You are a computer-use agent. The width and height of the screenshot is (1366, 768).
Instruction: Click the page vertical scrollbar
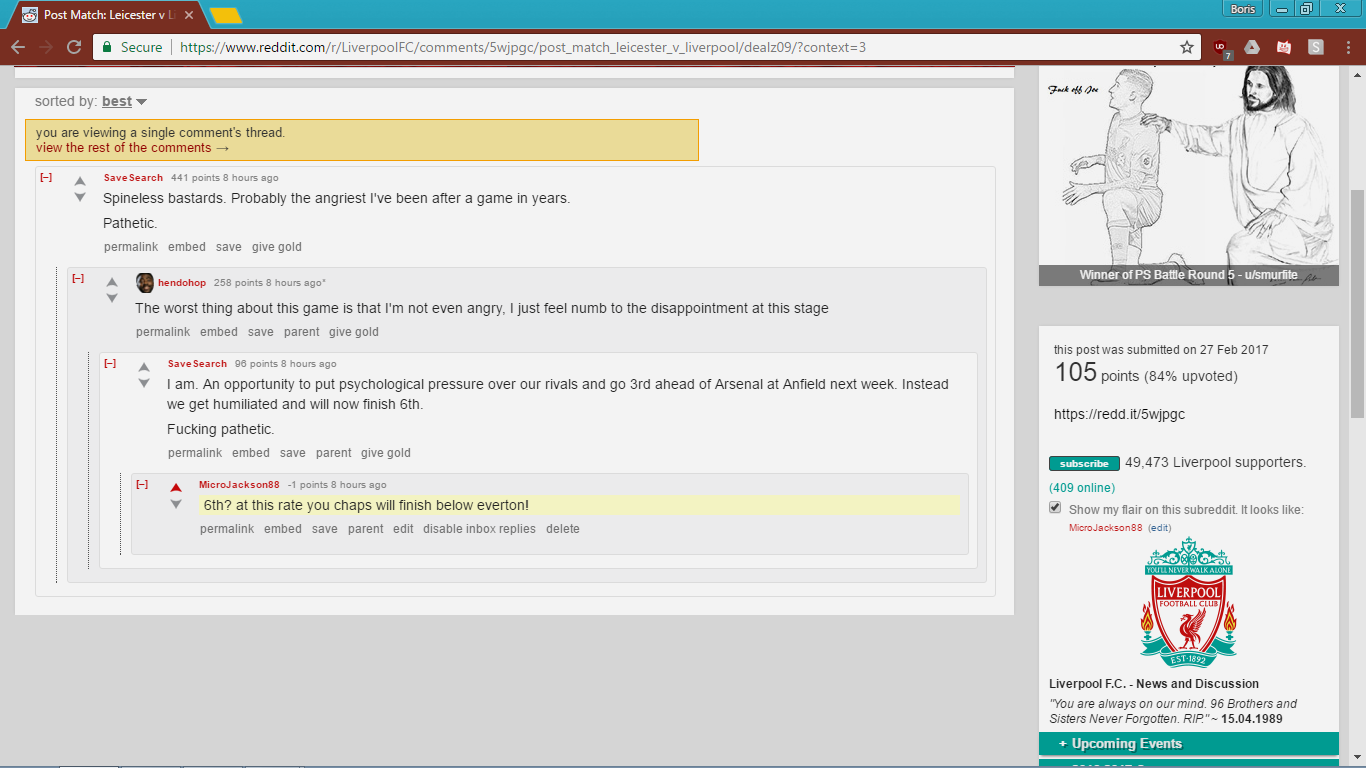[1357, 305]
